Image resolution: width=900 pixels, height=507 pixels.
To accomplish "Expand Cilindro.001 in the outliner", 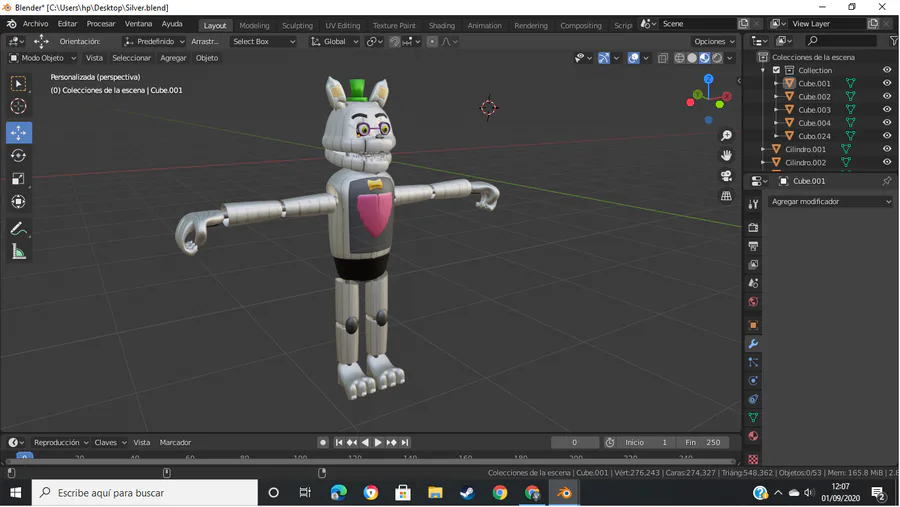I will pos(763,149).
